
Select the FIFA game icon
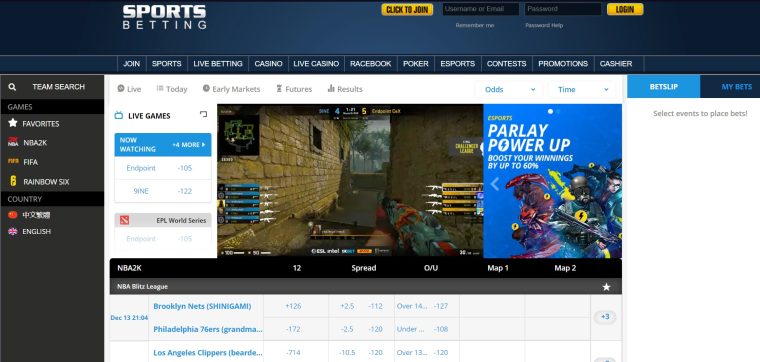13,161
